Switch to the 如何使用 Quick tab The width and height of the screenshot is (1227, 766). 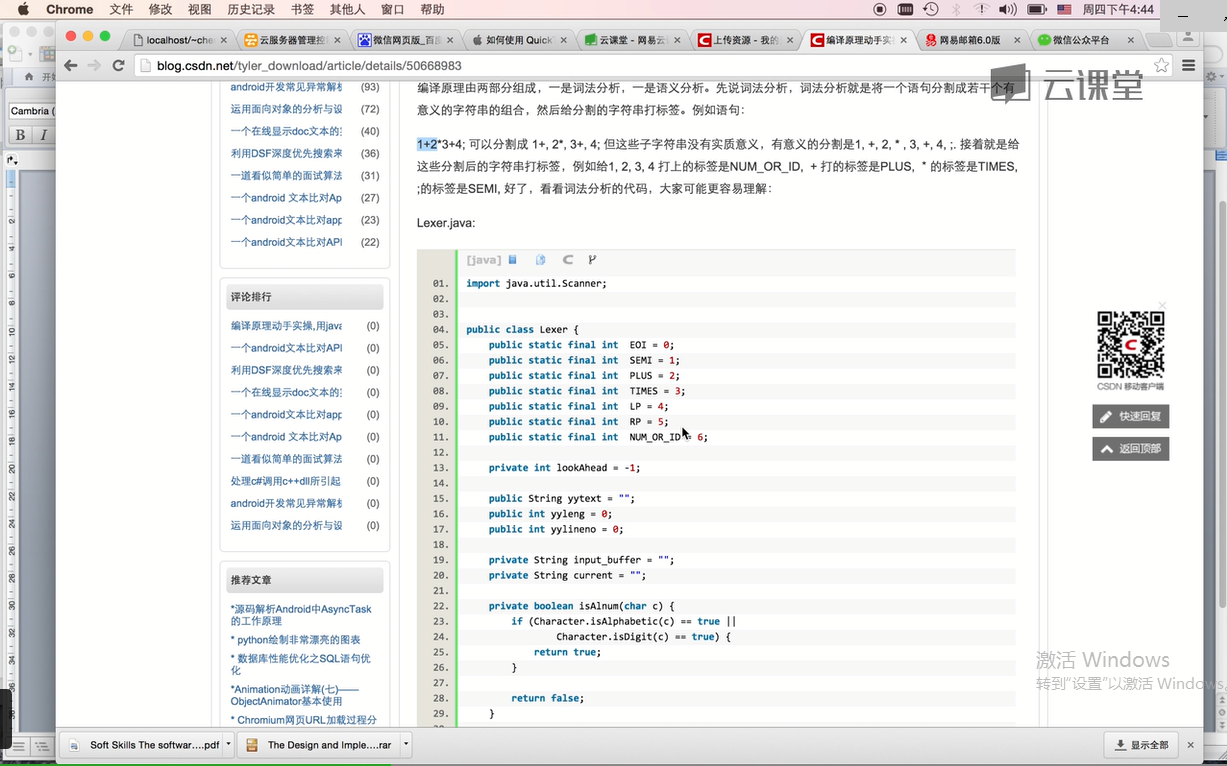[517, 40]
